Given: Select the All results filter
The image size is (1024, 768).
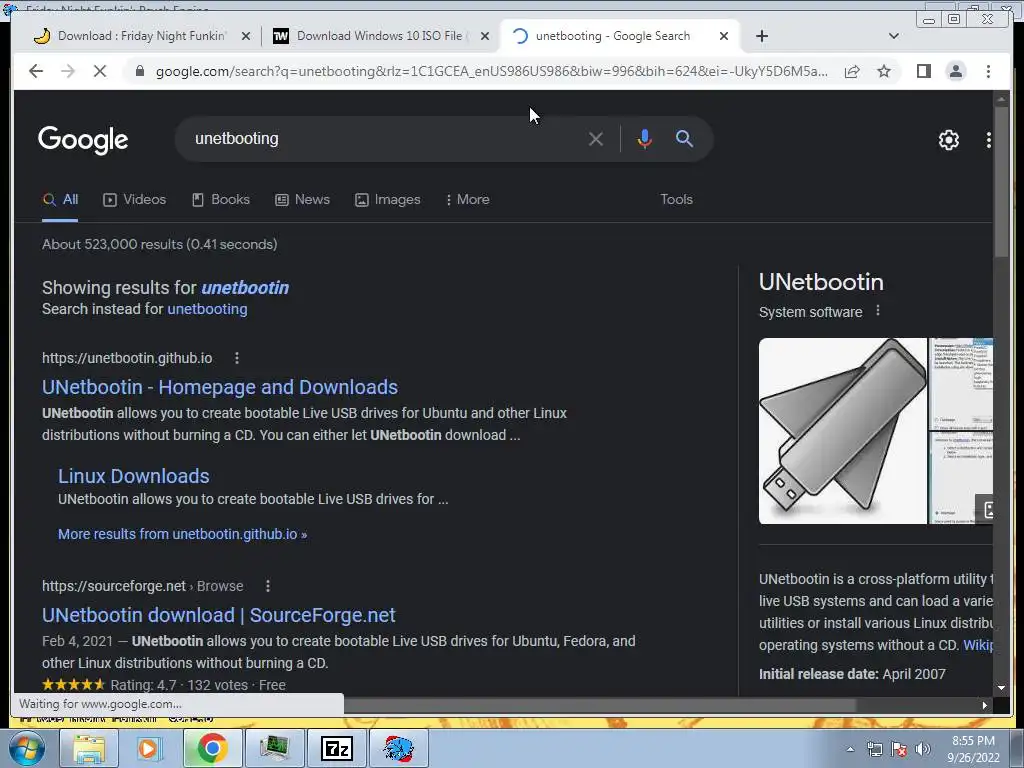Looking at the screenshot, I should [x=60, y=199].
